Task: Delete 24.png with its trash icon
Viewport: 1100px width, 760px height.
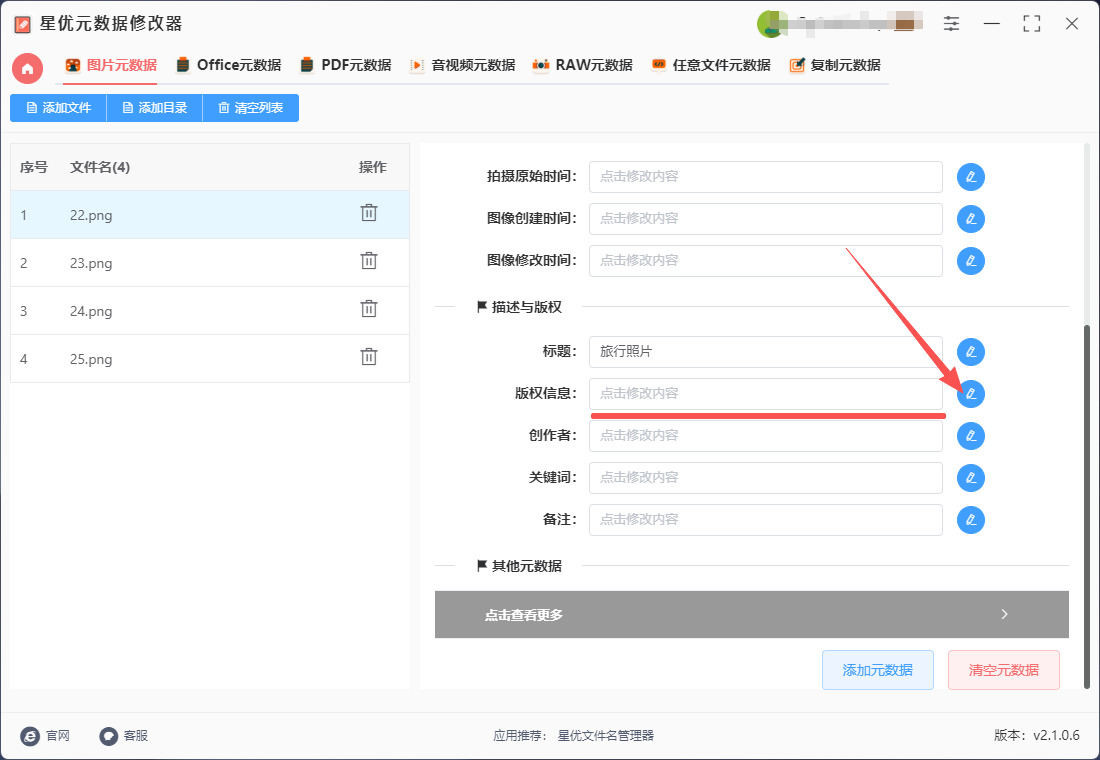Action: pos(369,309)
